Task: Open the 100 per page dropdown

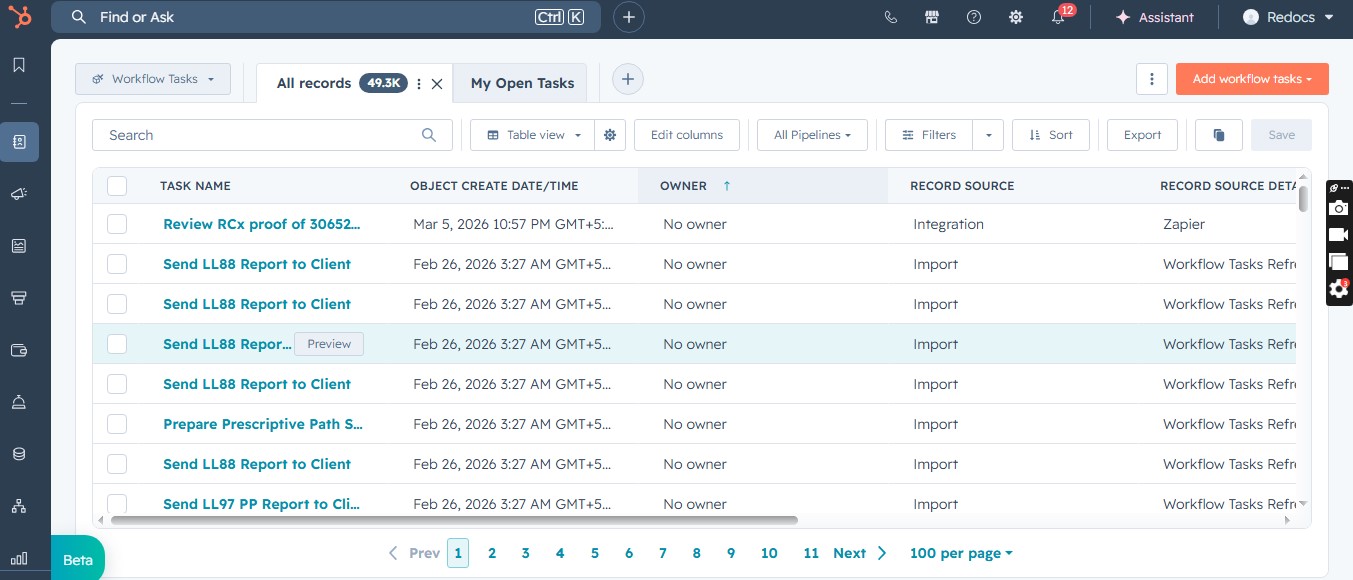Action: (960, 553)
